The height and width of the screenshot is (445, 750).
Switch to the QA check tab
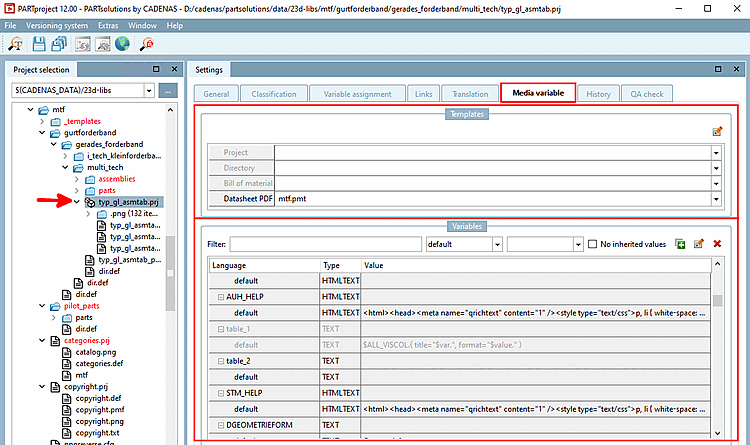[x=646, y=94]
